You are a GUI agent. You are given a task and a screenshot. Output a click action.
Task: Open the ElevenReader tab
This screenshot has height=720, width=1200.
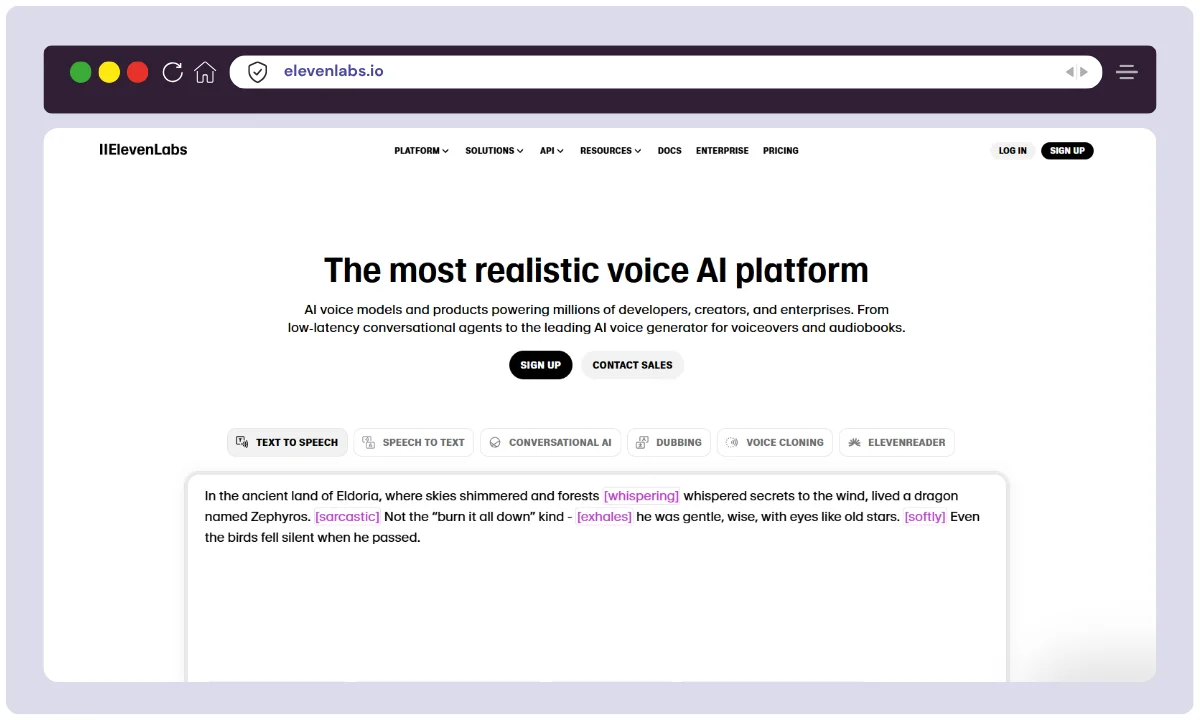(896, 442)
